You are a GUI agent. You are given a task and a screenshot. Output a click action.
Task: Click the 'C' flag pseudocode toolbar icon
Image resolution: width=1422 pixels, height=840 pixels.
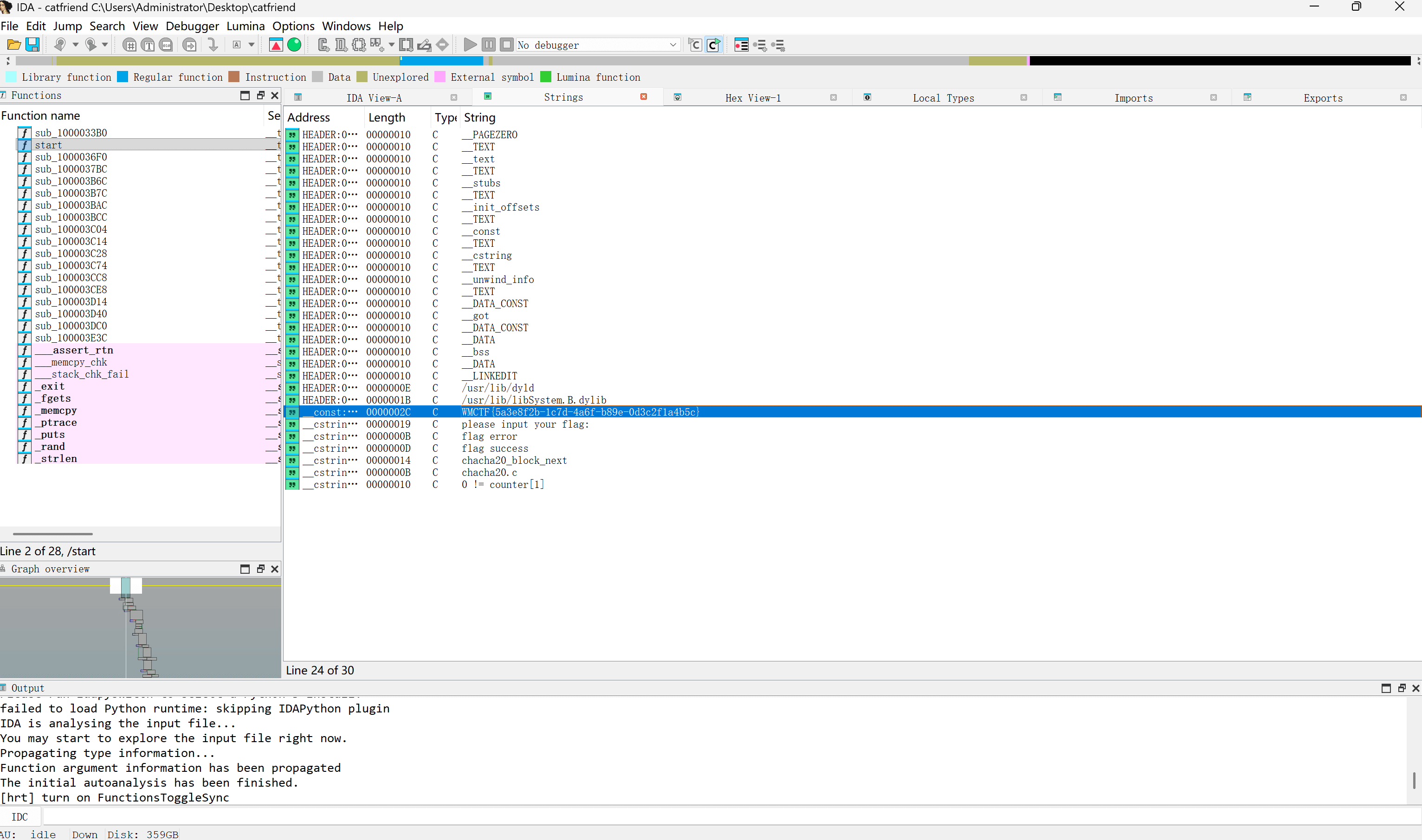[x=695, y=45]
